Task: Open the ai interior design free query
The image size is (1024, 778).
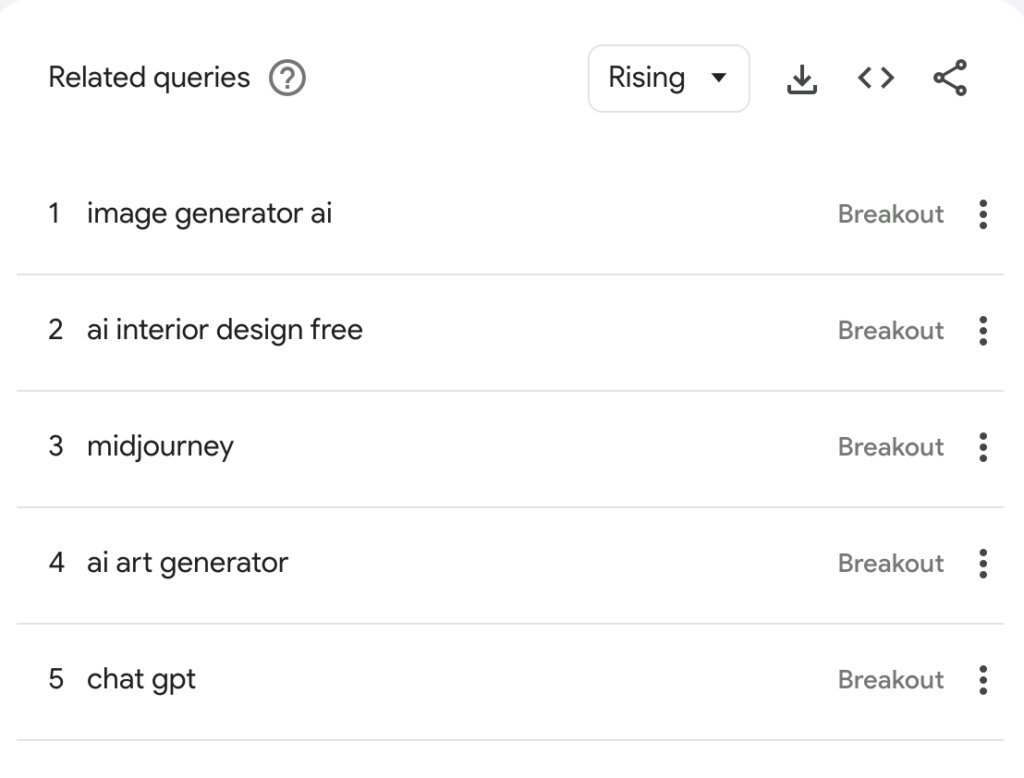Action: point(225,329)
